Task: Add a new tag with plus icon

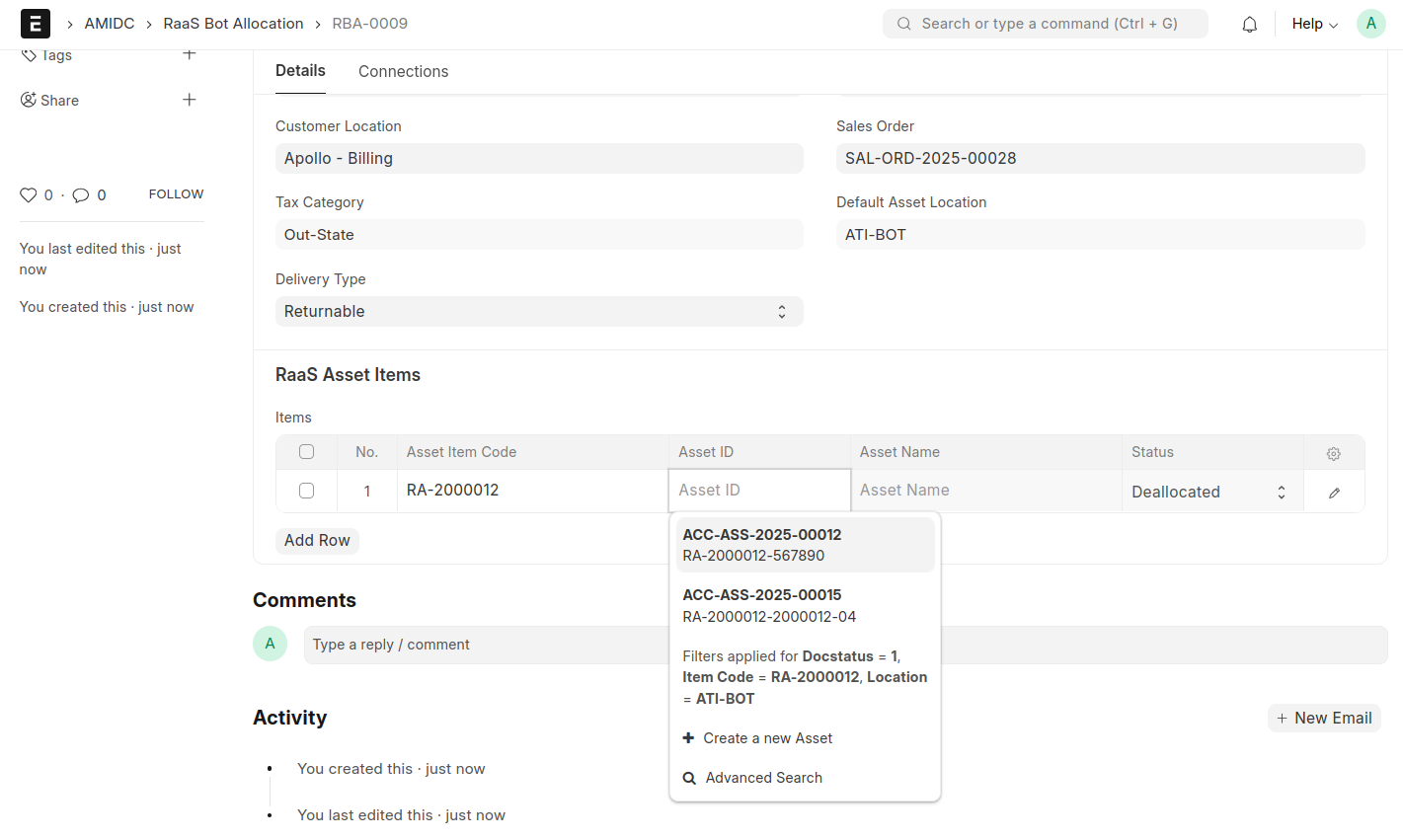Action: [x=190, y=54]
